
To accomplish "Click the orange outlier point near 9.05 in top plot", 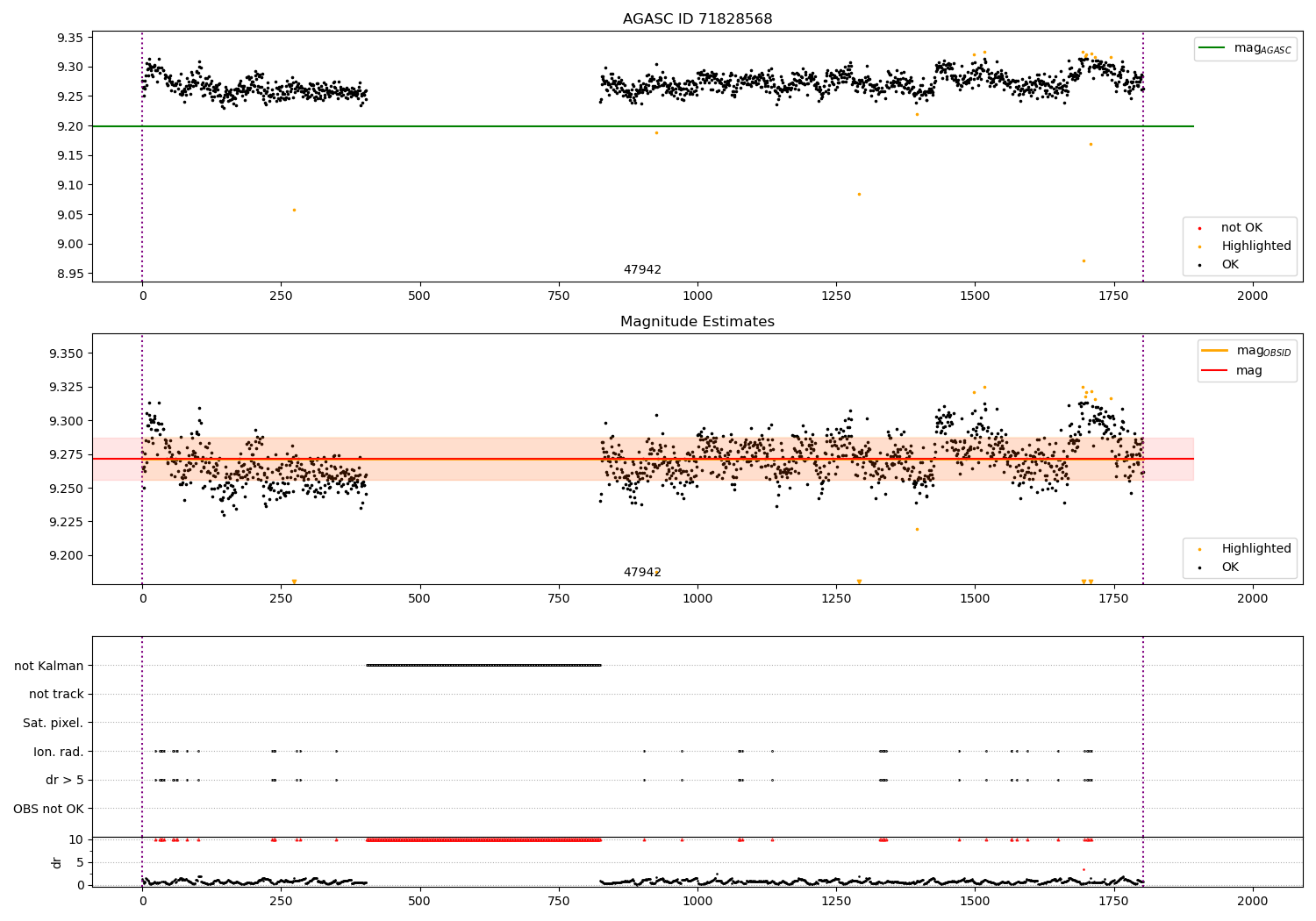I will [x=294, y=210].
